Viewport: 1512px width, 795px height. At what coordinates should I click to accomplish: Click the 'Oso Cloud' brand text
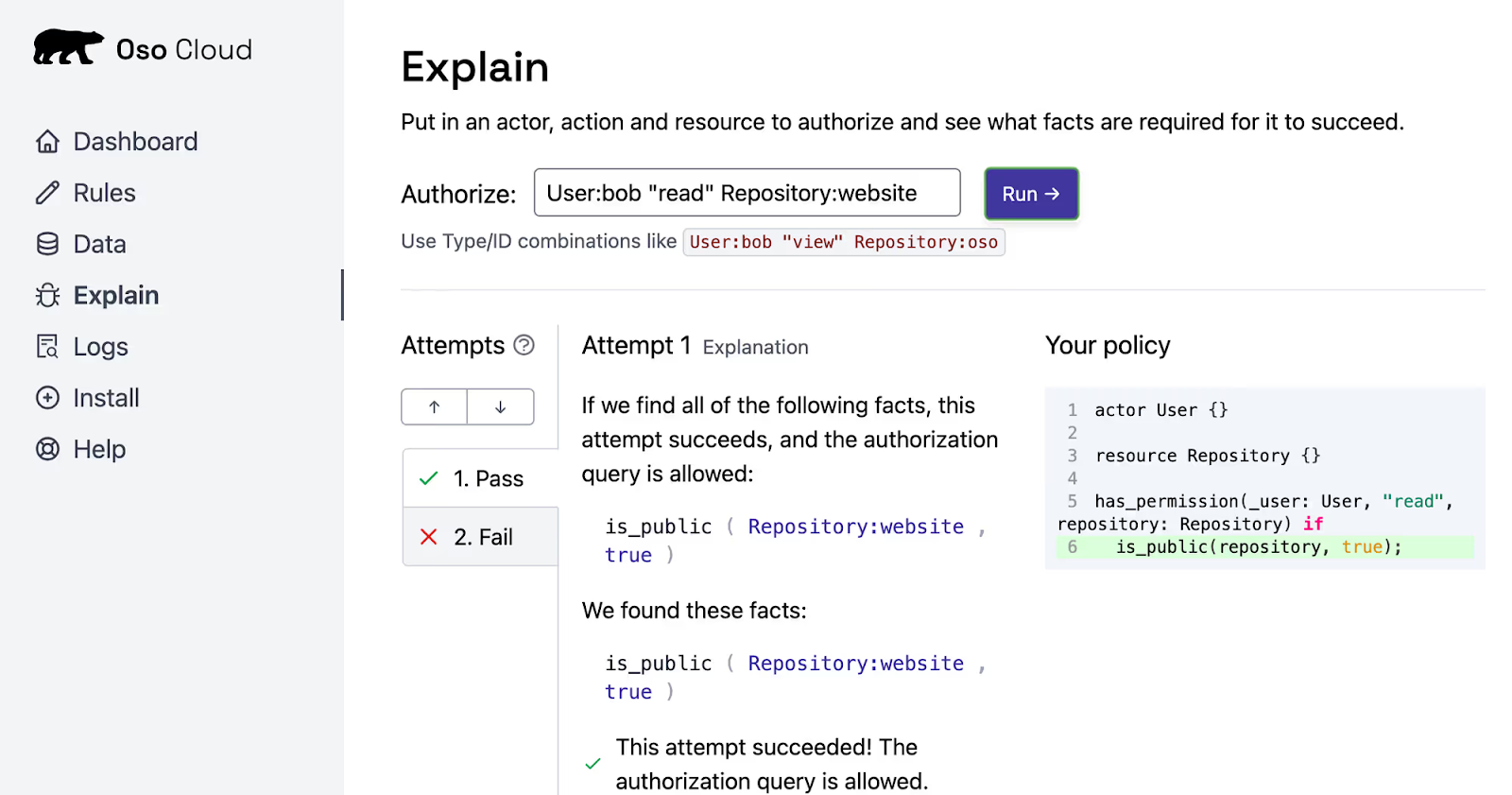[x=184, y=49]
